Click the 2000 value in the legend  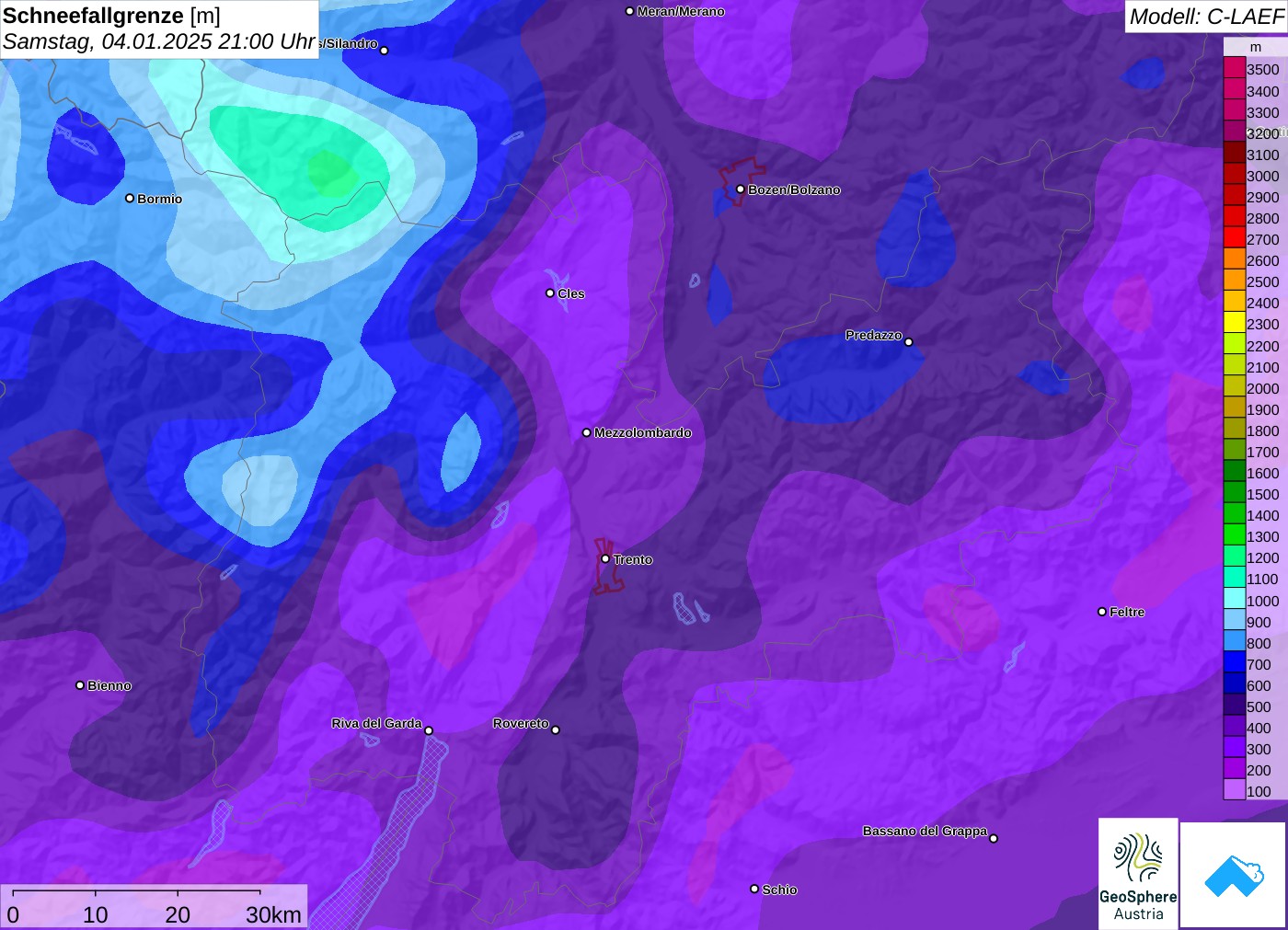pos(1262,388)
